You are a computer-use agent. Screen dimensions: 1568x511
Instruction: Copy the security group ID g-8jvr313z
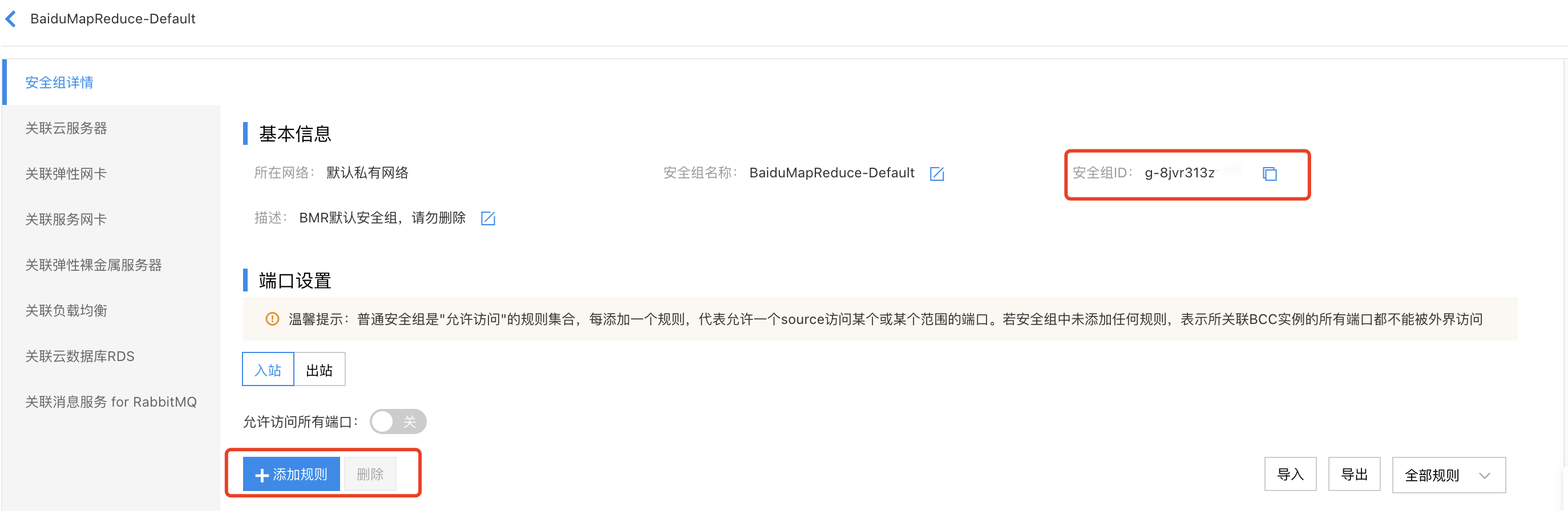1270,174
